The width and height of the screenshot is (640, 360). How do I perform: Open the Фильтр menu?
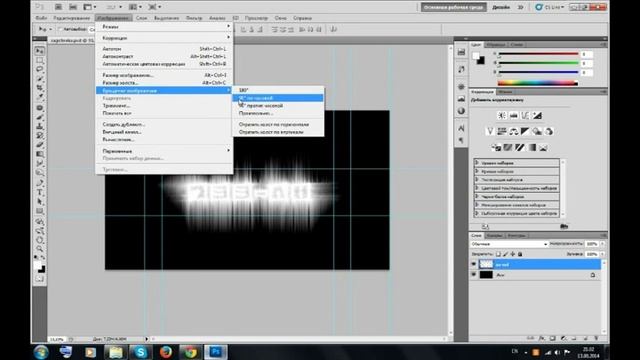click(x=194, y=18)
